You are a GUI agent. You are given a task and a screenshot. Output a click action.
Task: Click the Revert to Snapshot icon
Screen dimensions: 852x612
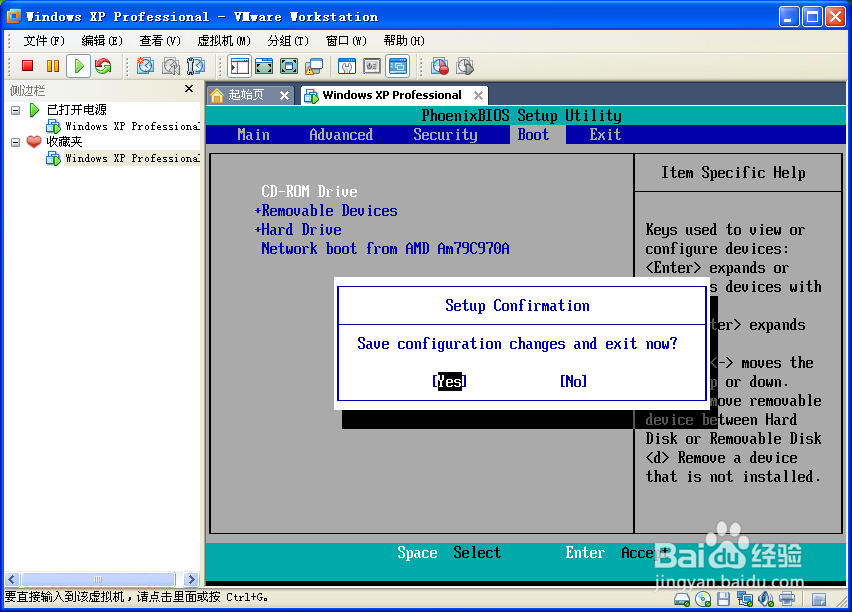click(x=171, y=66)
